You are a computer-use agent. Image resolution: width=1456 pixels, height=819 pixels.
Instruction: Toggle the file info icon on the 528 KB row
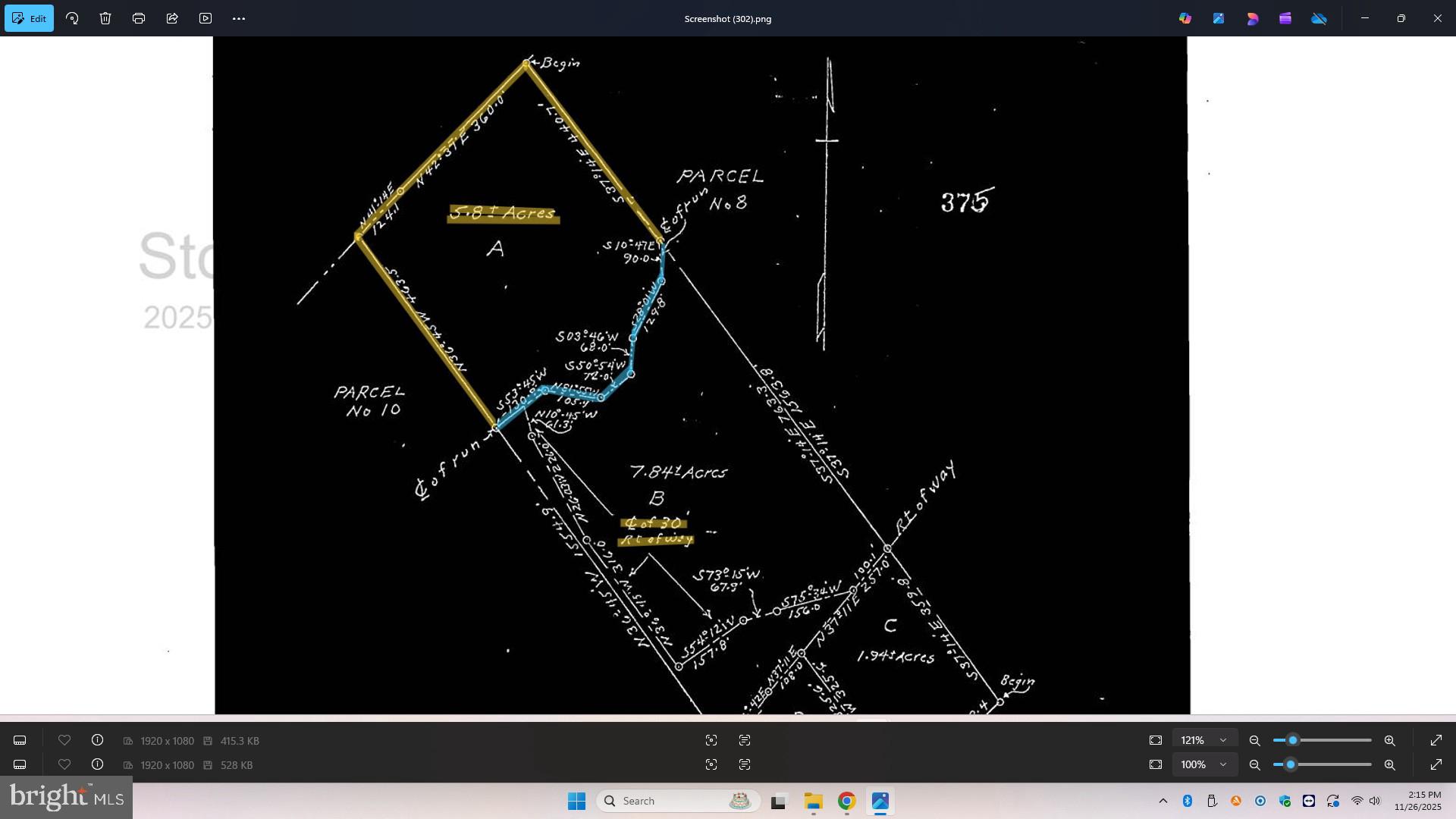pos(97,764)
